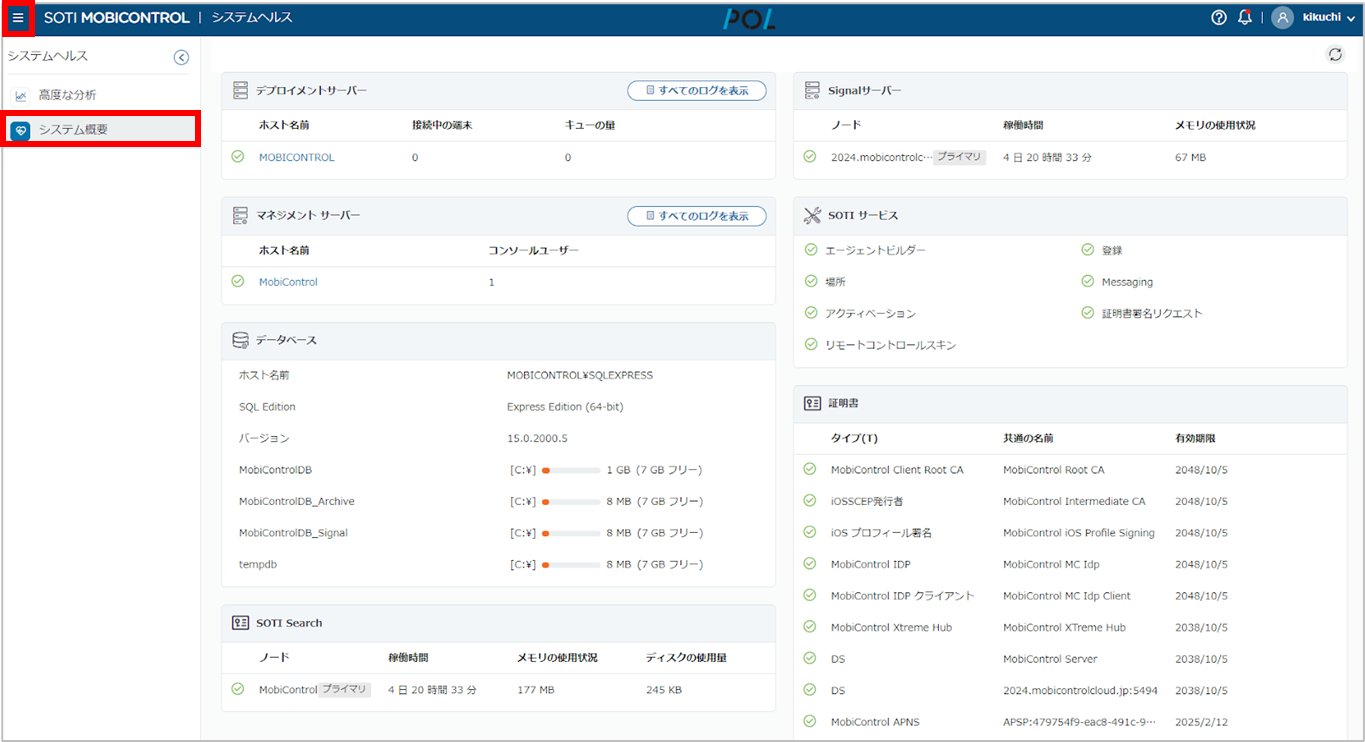Click the 177 MB memory usage value

pyautogui.click(x=535, y=690)
